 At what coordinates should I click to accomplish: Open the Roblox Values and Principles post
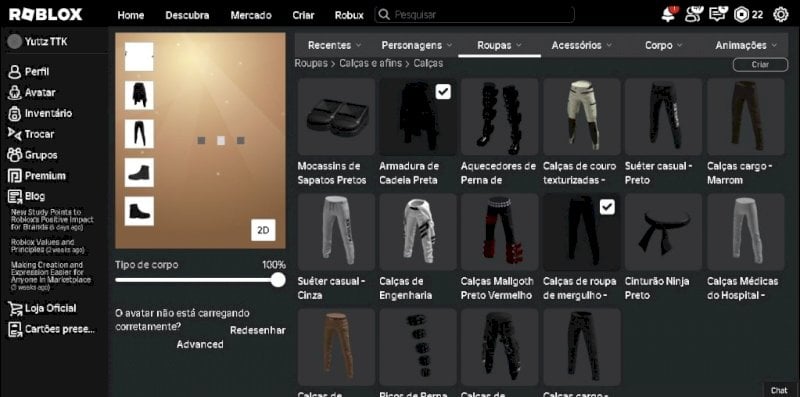tap(47, 246)
